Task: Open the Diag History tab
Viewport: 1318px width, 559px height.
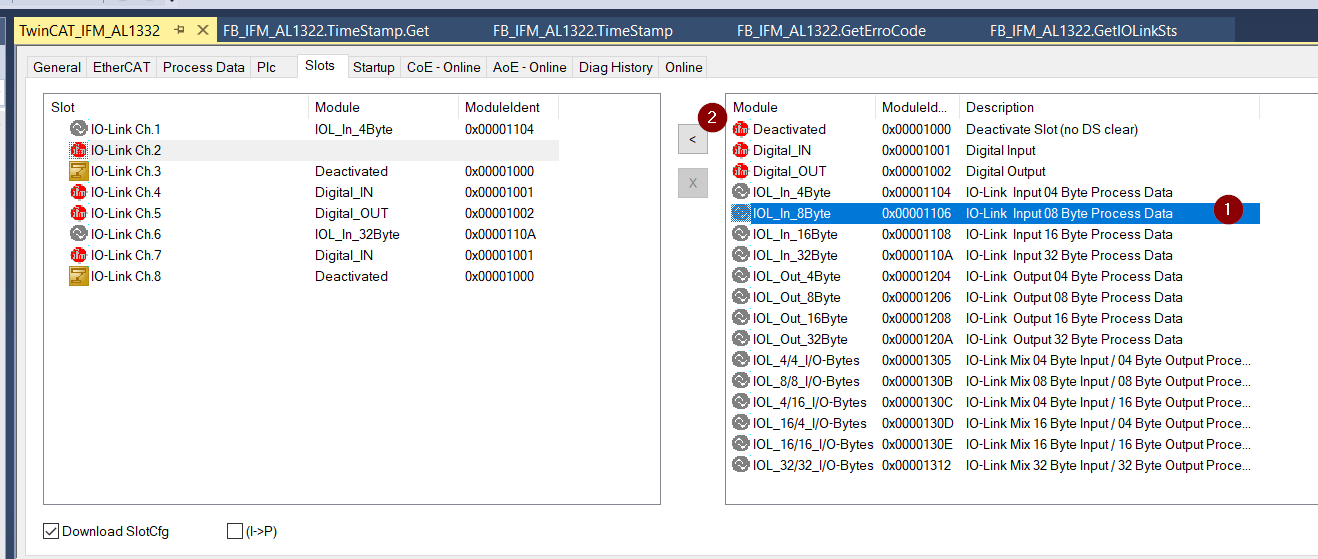Action: 616,67
